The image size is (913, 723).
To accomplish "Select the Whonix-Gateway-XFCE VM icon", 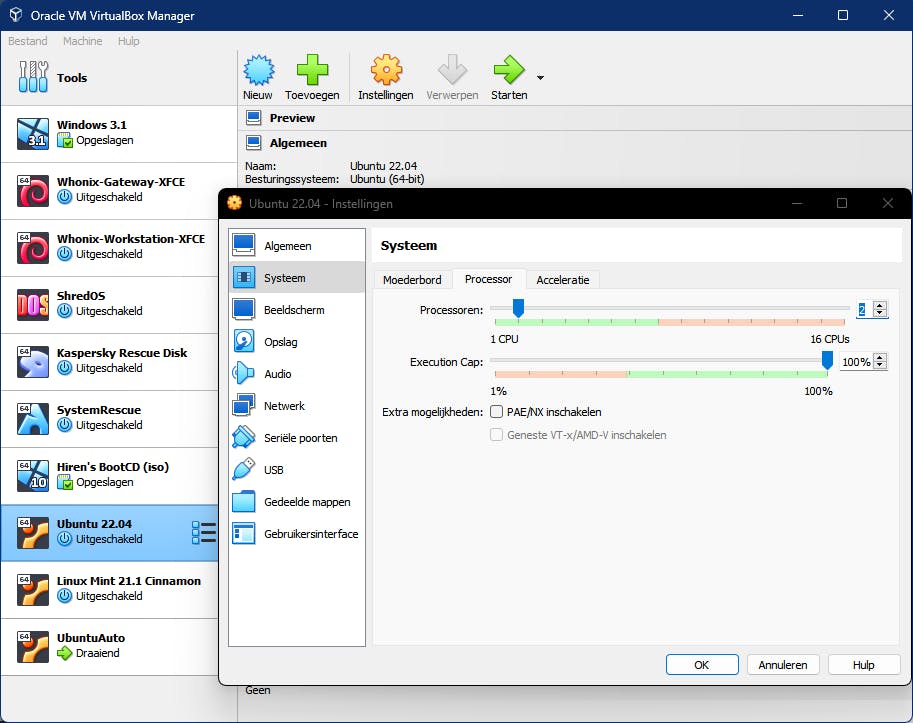I will [33, 190].
